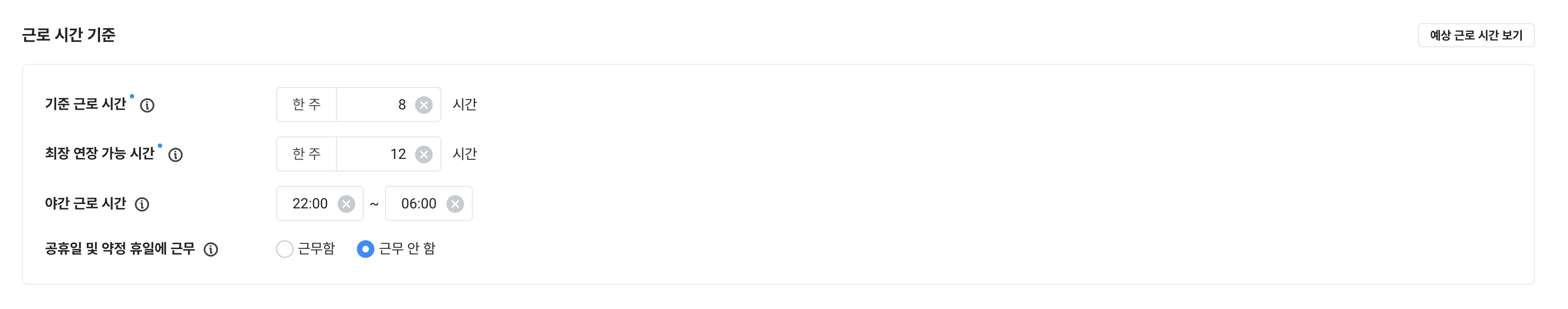Open the 06:00 end time picker
Viewport: 1568px width, 309px height.
[428, 203]
